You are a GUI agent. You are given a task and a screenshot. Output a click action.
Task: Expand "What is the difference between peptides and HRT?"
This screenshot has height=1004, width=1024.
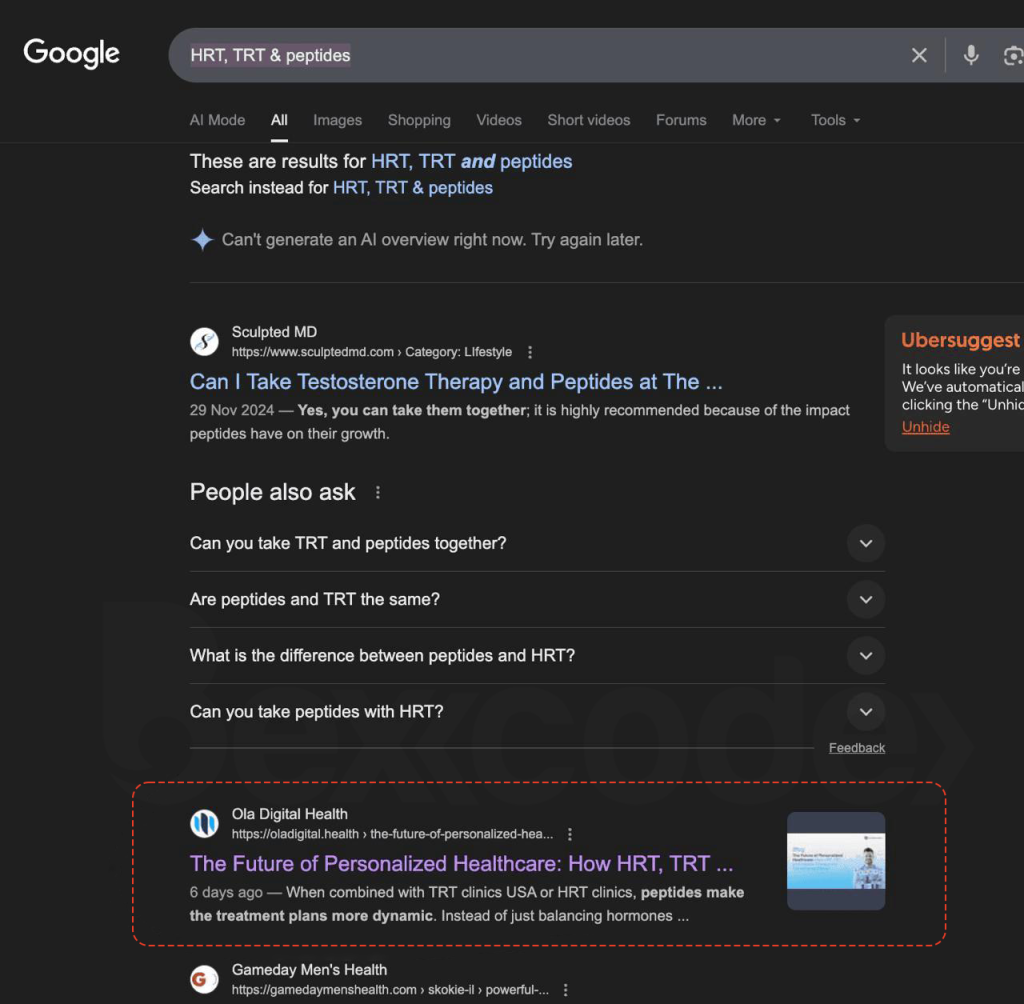tap(865, 655)
